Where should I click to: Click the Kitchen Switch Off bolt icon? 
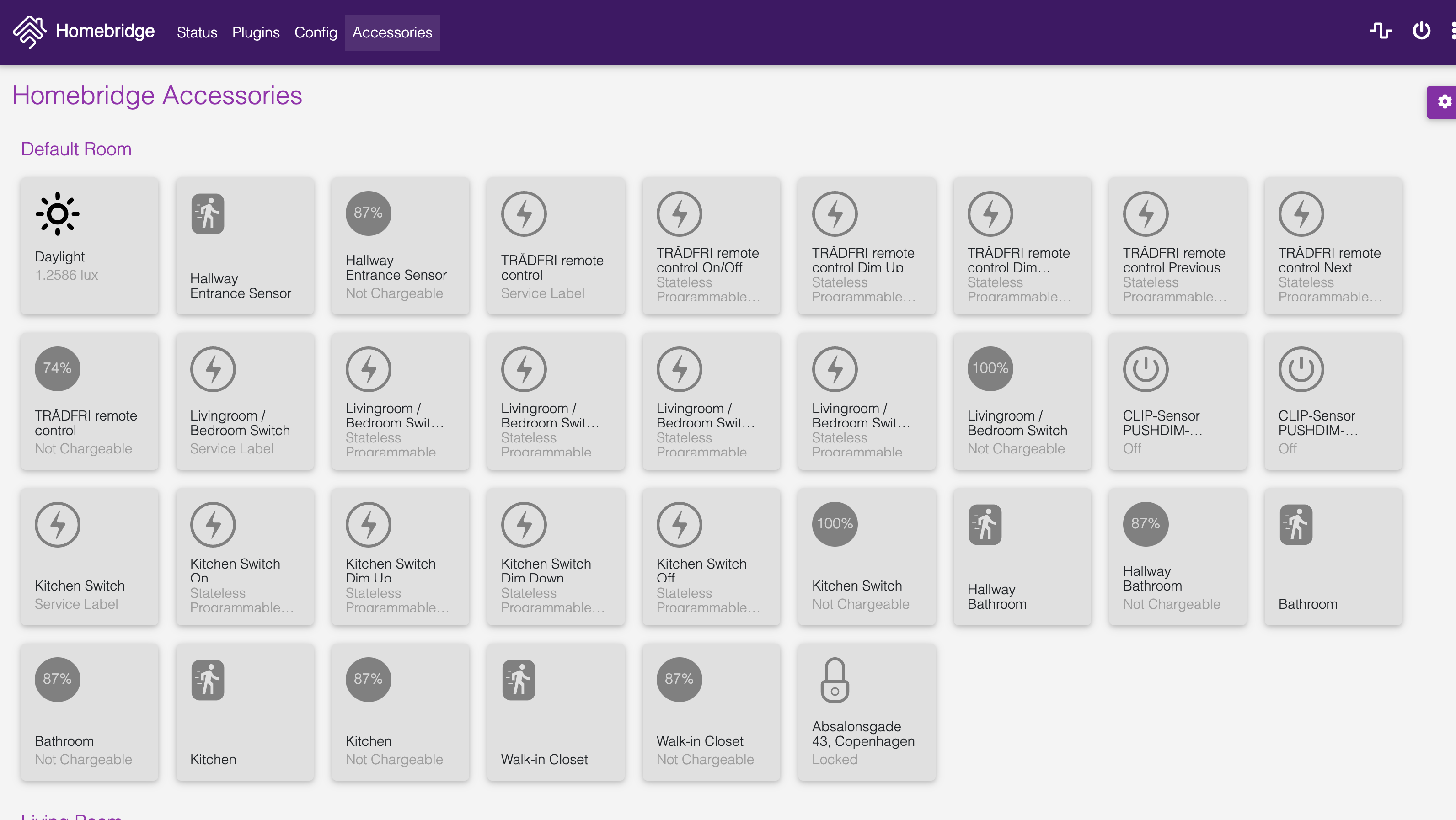coord(679,524)
